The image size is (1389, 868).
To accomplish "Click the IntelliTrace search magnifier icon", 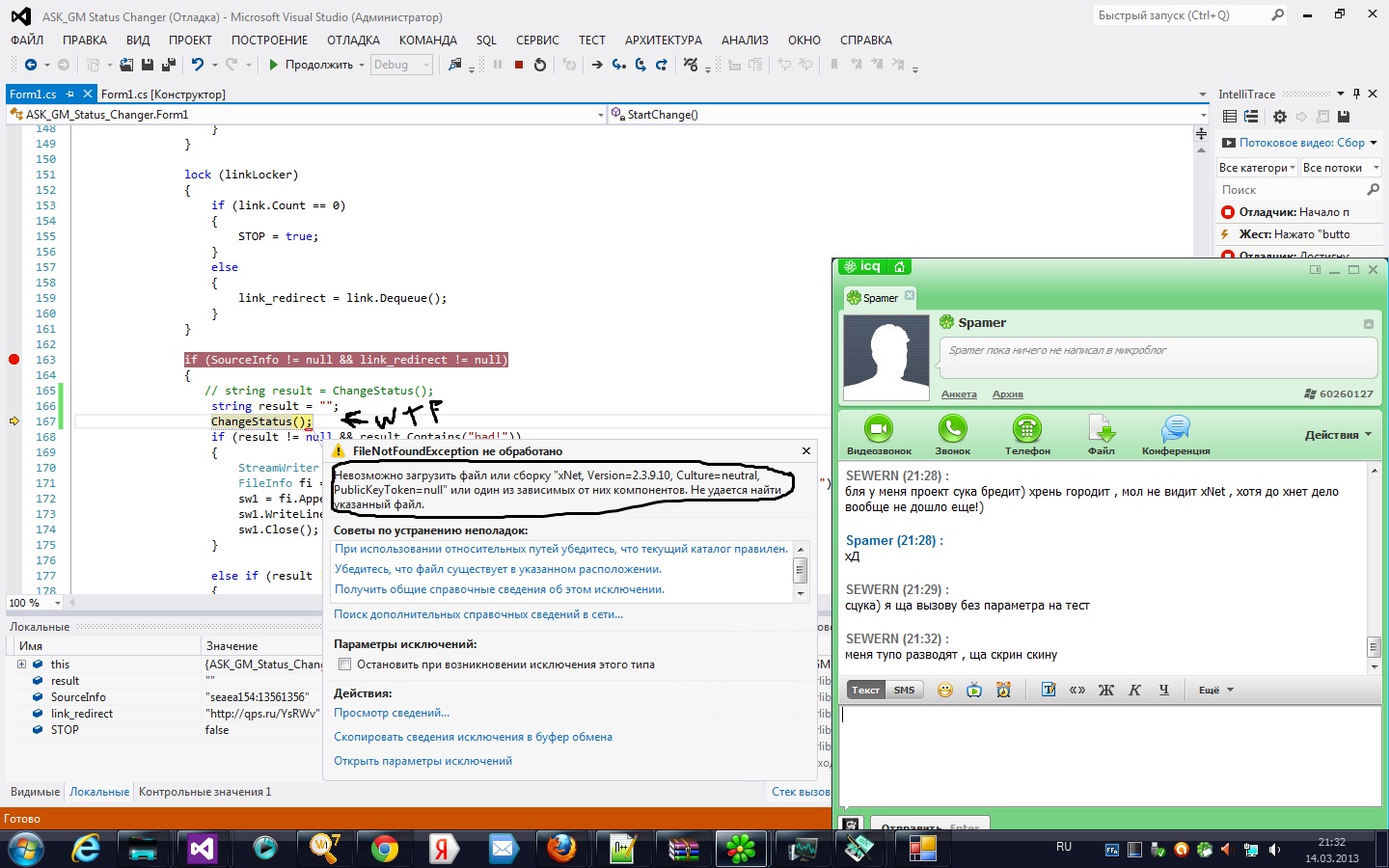I will pos(1374,190).
